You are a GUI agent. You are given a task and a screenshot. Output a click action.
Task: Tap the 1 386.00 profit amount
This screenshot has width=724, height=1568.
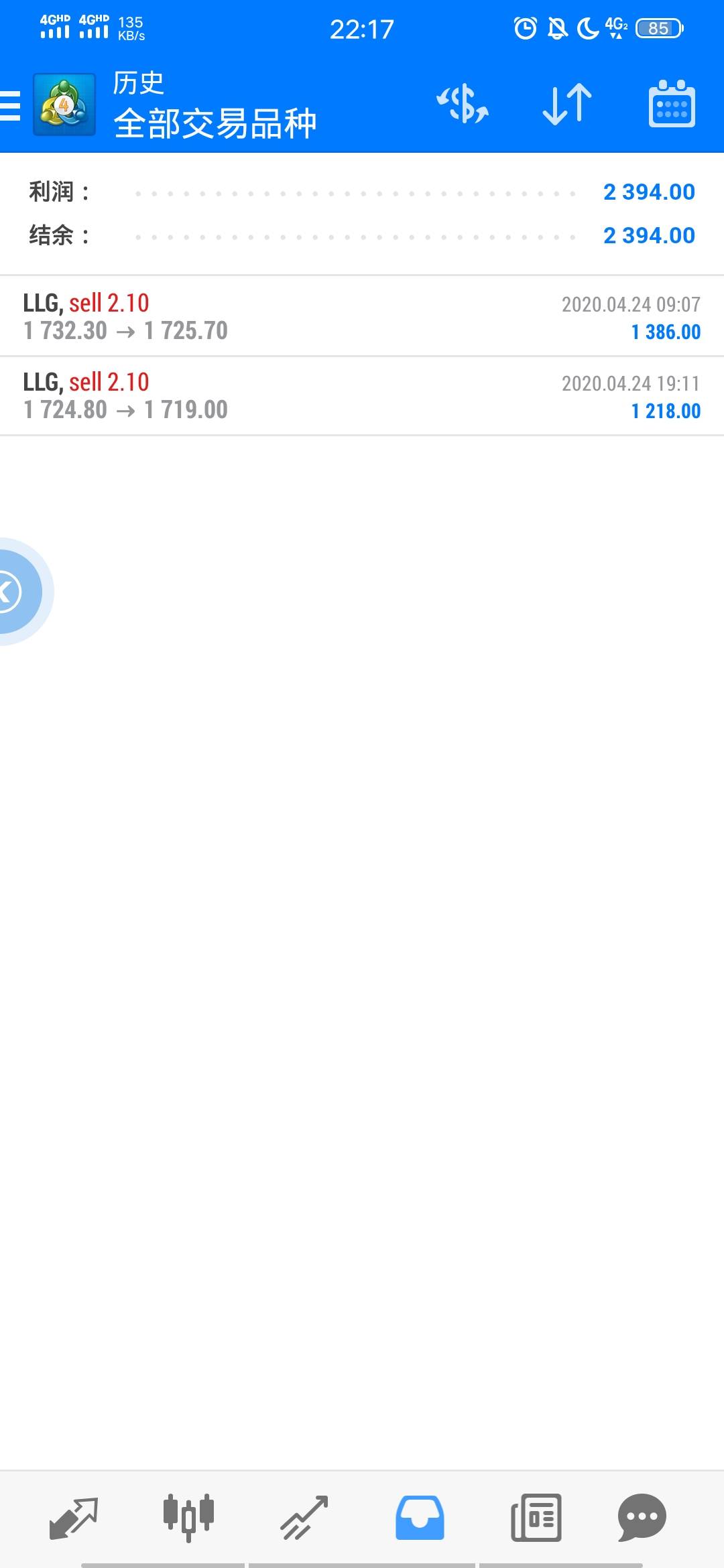pyautogui.click(x=666, y=332)
